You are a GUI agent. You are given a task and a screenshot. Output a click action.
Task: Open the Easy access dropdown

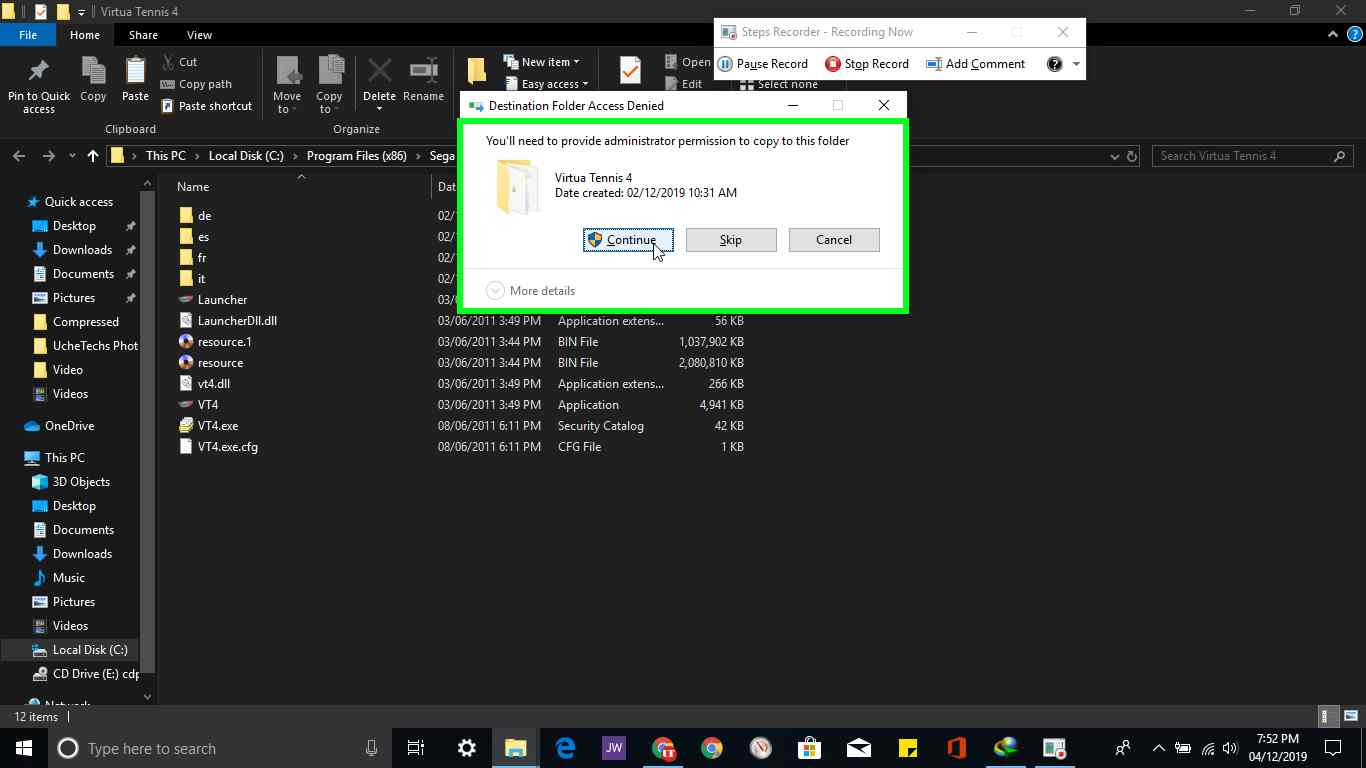tap(546, 84)
